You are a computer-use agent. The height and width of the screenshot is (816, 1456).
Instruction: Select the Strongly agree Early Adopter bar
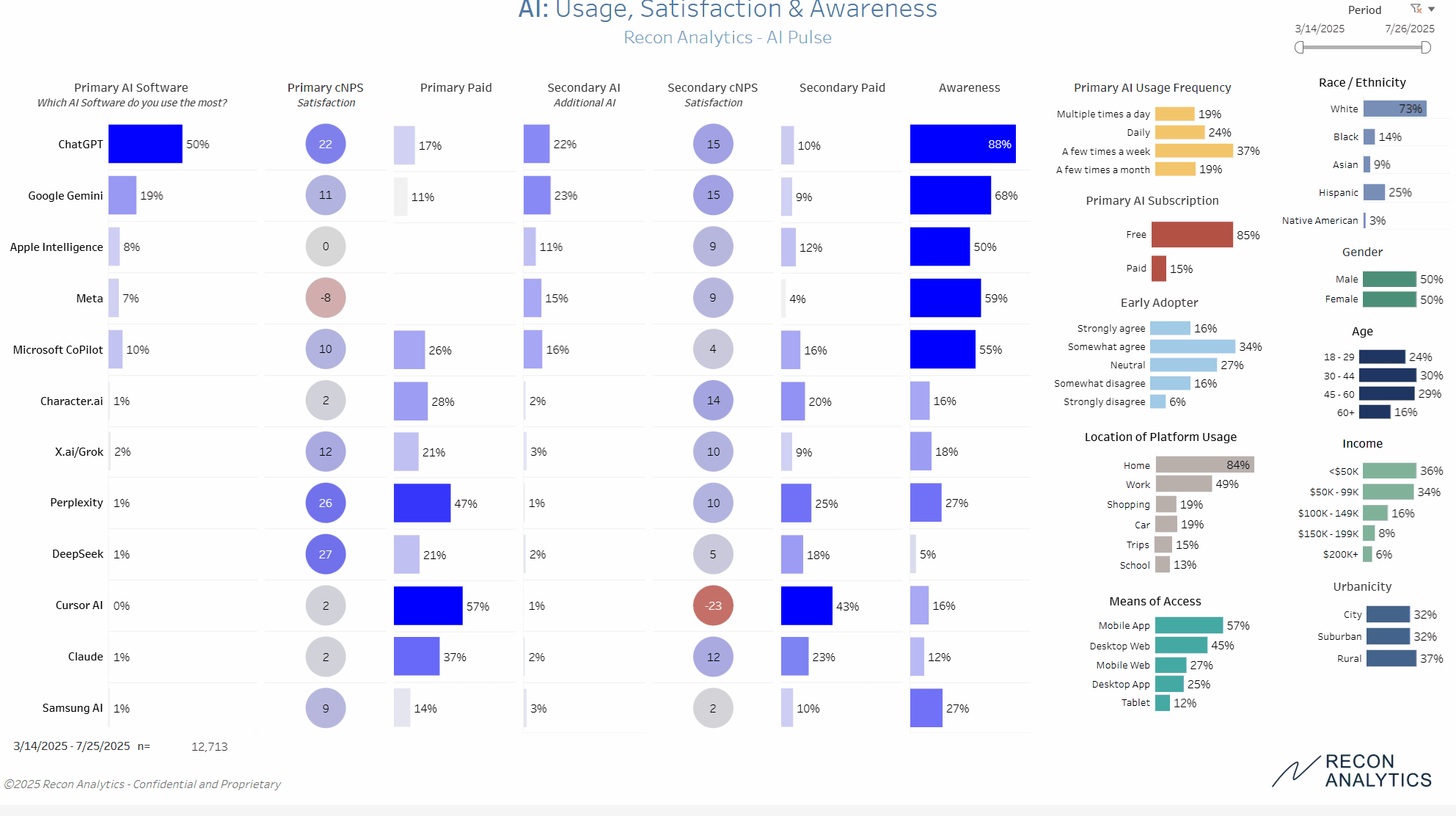(1169, 328)
